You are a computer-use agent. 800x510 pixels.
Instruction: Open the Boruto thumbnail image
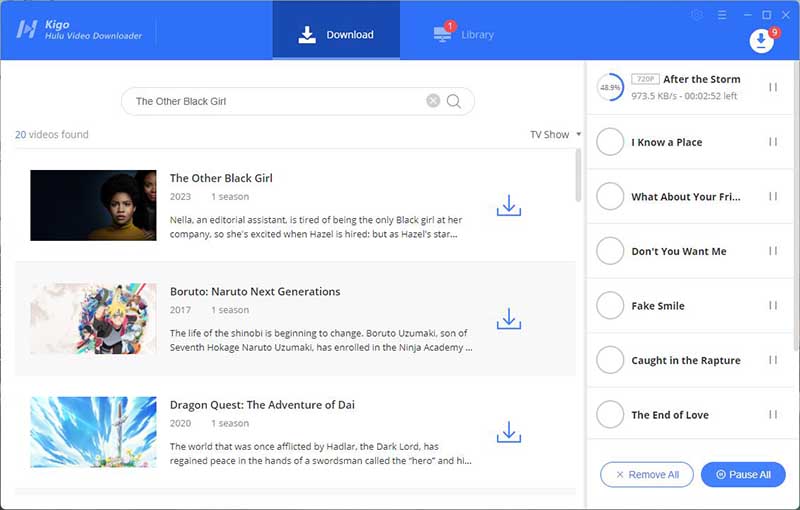[93, 319]
